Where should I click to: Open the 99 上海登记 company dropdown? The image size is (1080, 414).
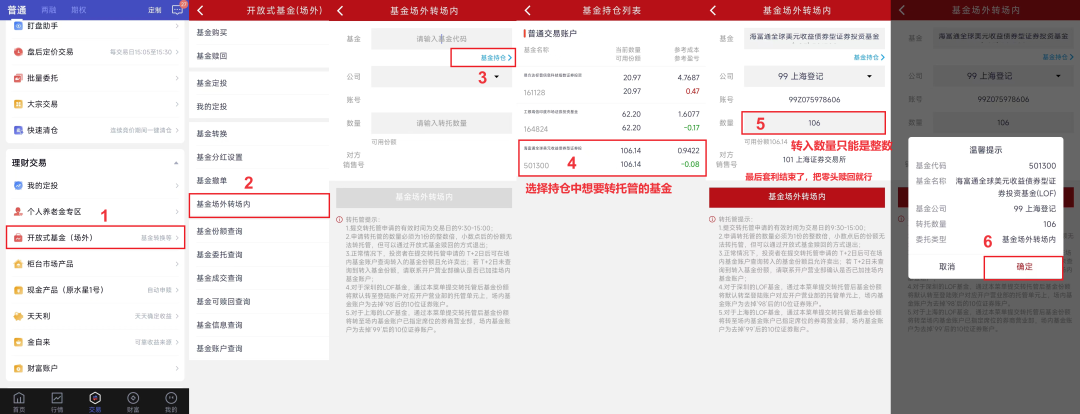point(814,76)
